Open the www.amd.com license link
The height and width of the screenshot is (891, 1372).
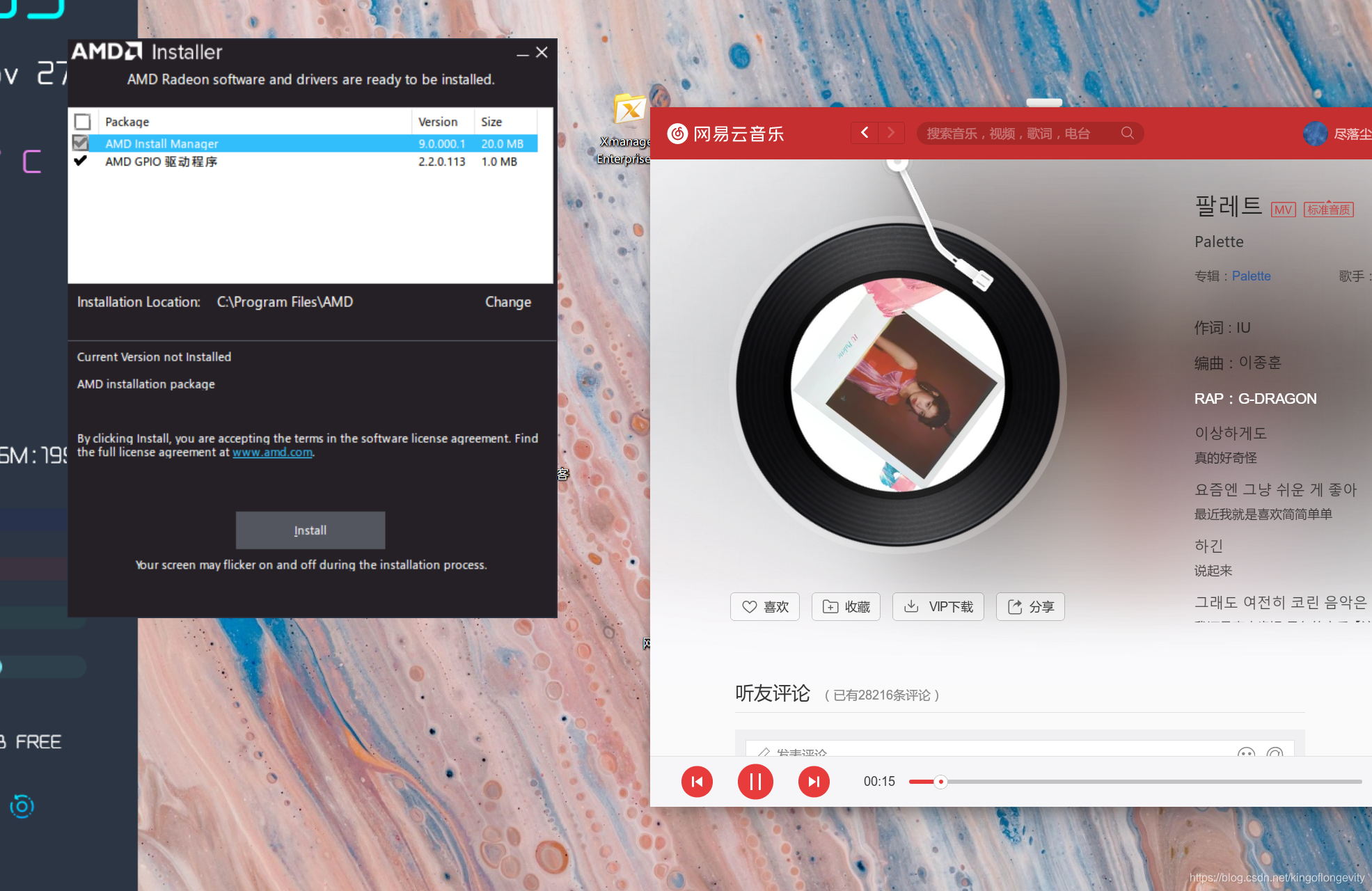272,452
